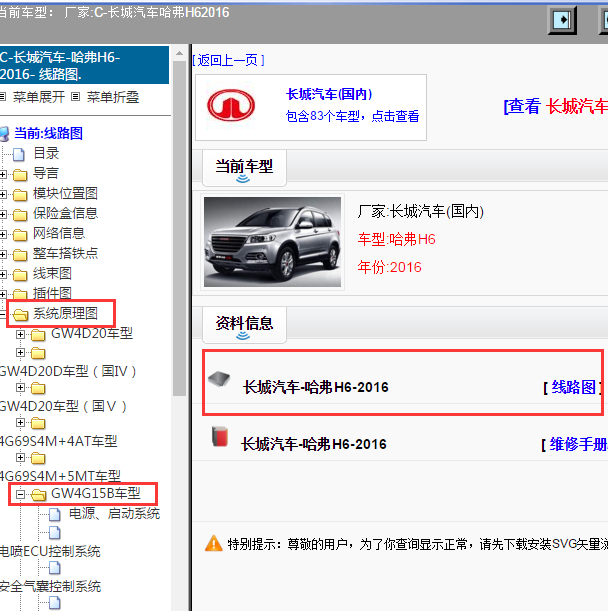The height and width of the screenshot is (611, 608).
Task: Click the 目录 document icon
Action: [x=19, y=154]
